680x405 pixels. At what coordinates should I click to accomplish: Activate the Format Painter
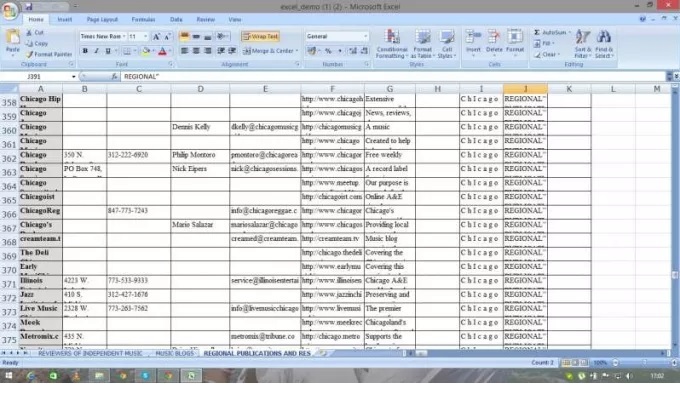[49, 54]
